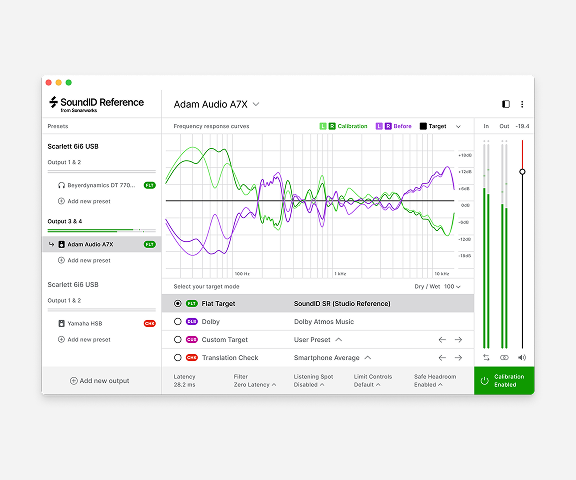The image size is (576, 480).
Task: Click the output volume slider handle
Action: pyautogui.click(x=522, y=172)
